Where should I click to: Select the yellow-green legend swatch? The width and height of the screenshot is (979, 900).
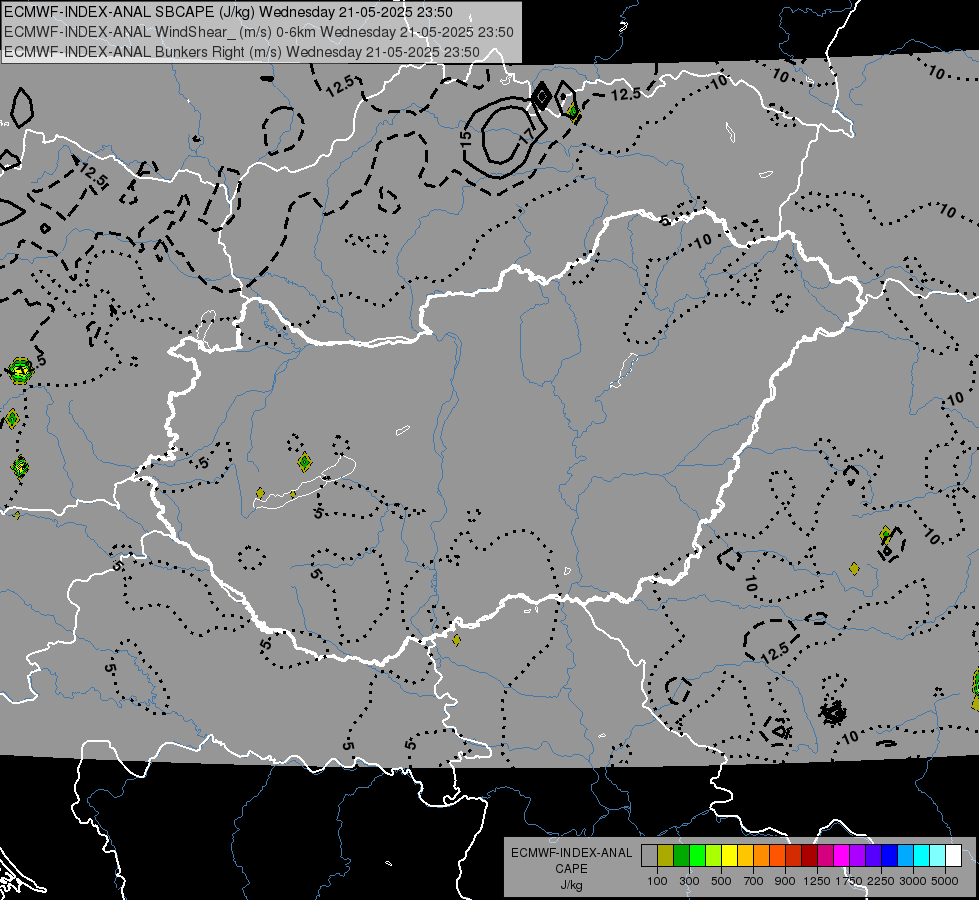(x=713, y=856)
